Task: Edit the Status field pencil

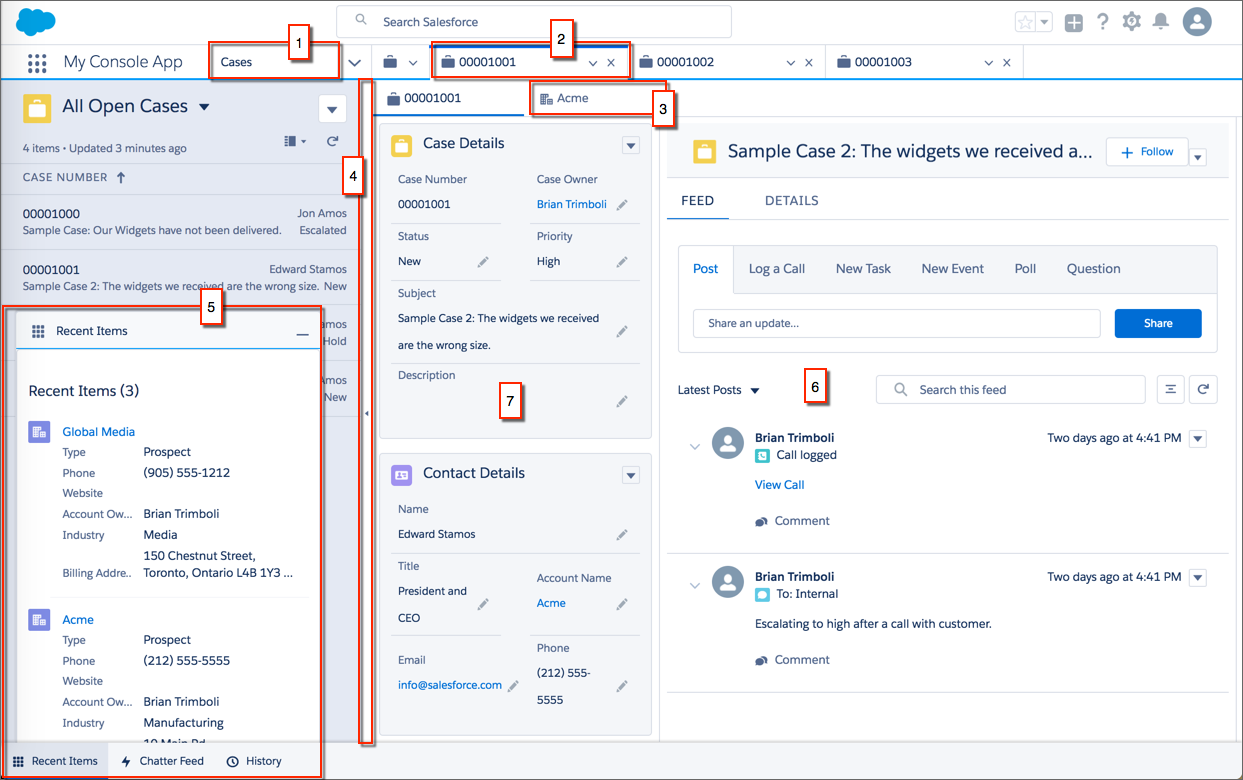Action: click(x=483, y=261)
